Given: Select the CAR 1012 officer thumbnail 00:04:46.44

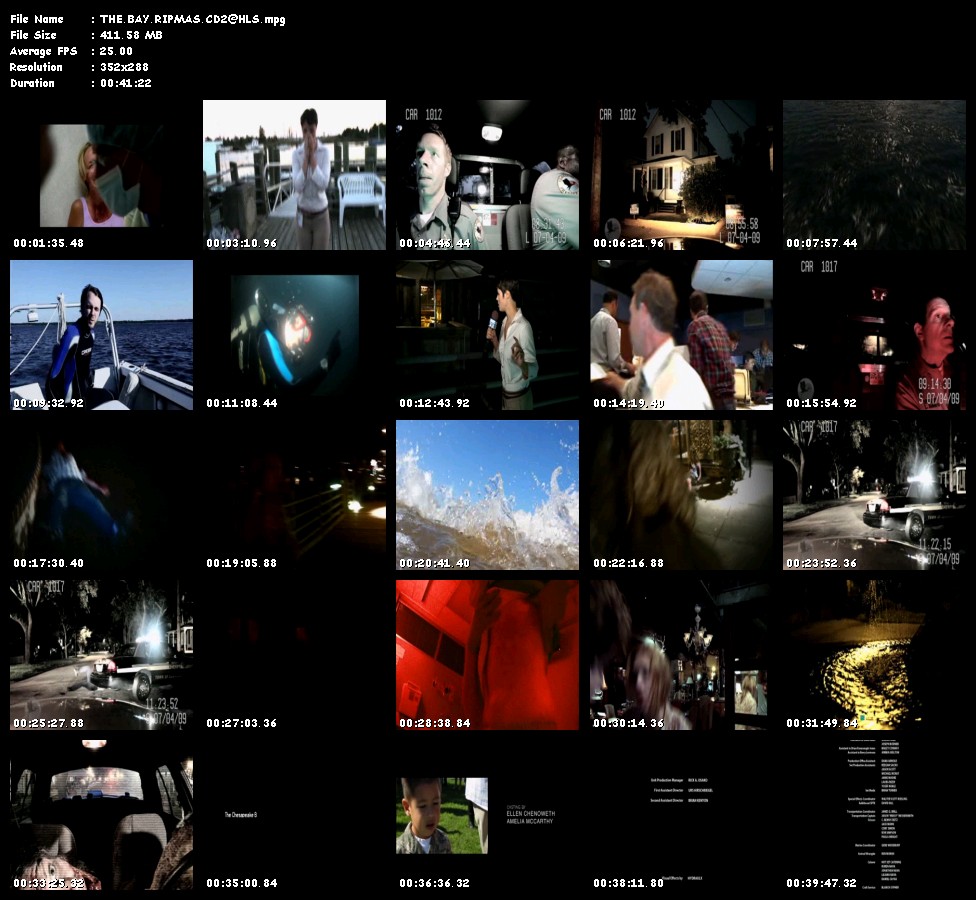Looking at the screenshot, I should coord(487,175).
